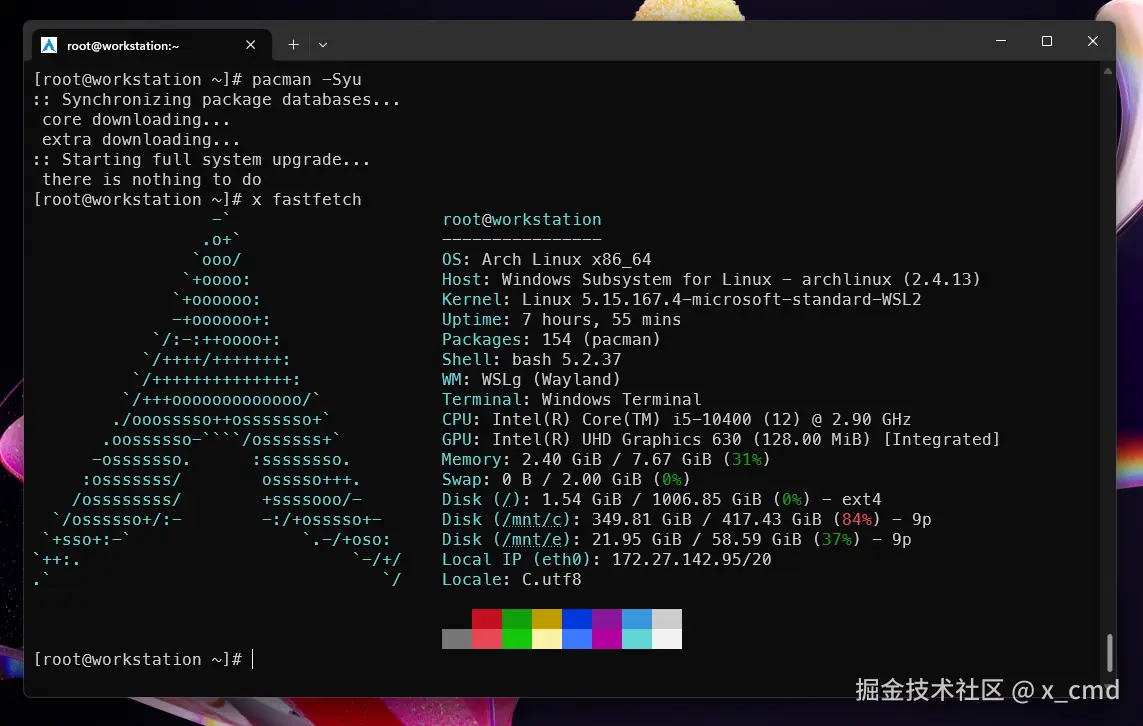The height and width of the screenshot is (726, 1143).
Task: Click "Locale: C.utf8" line
Action: point(512,579)
